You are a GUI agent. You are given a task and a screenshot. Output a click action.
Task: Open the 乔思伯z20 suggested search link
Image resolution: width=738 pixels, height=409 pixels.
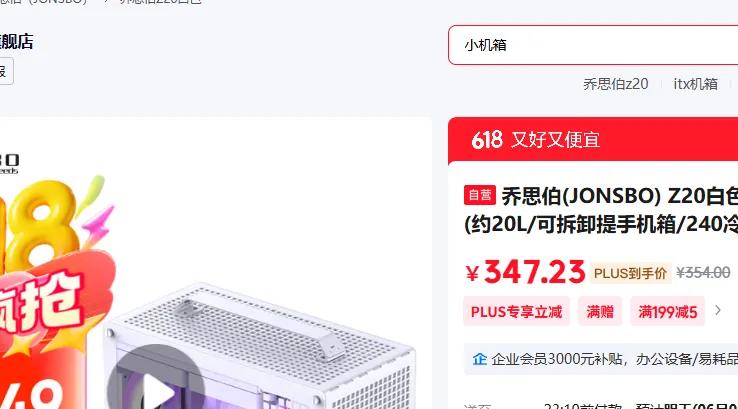pos(616,84)
